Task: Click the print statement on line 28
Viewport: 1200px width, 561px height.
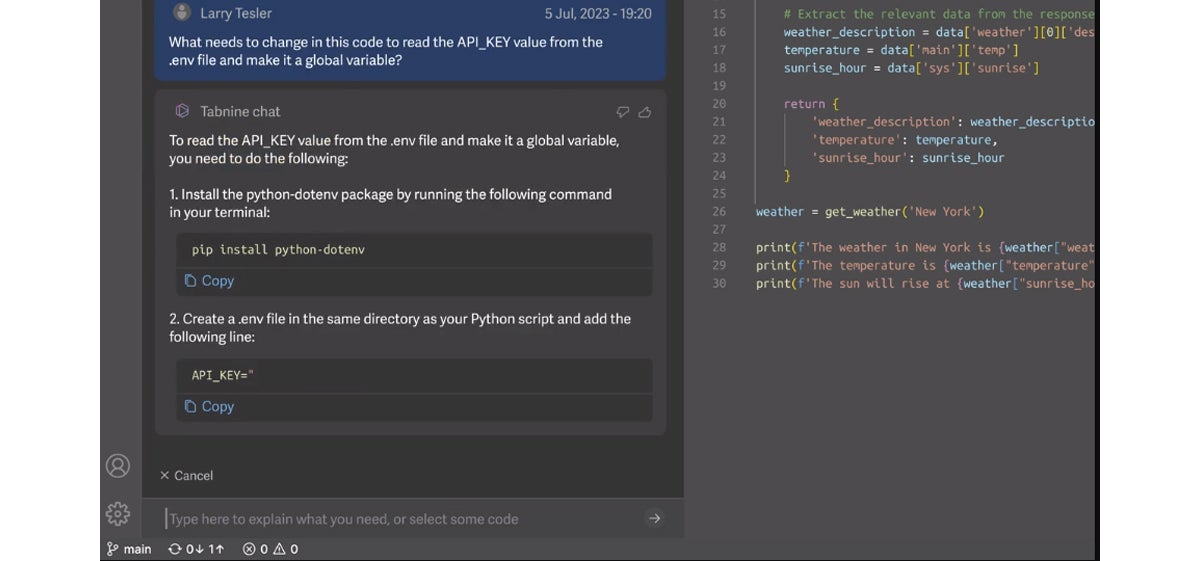Action: tap(925, 248)
